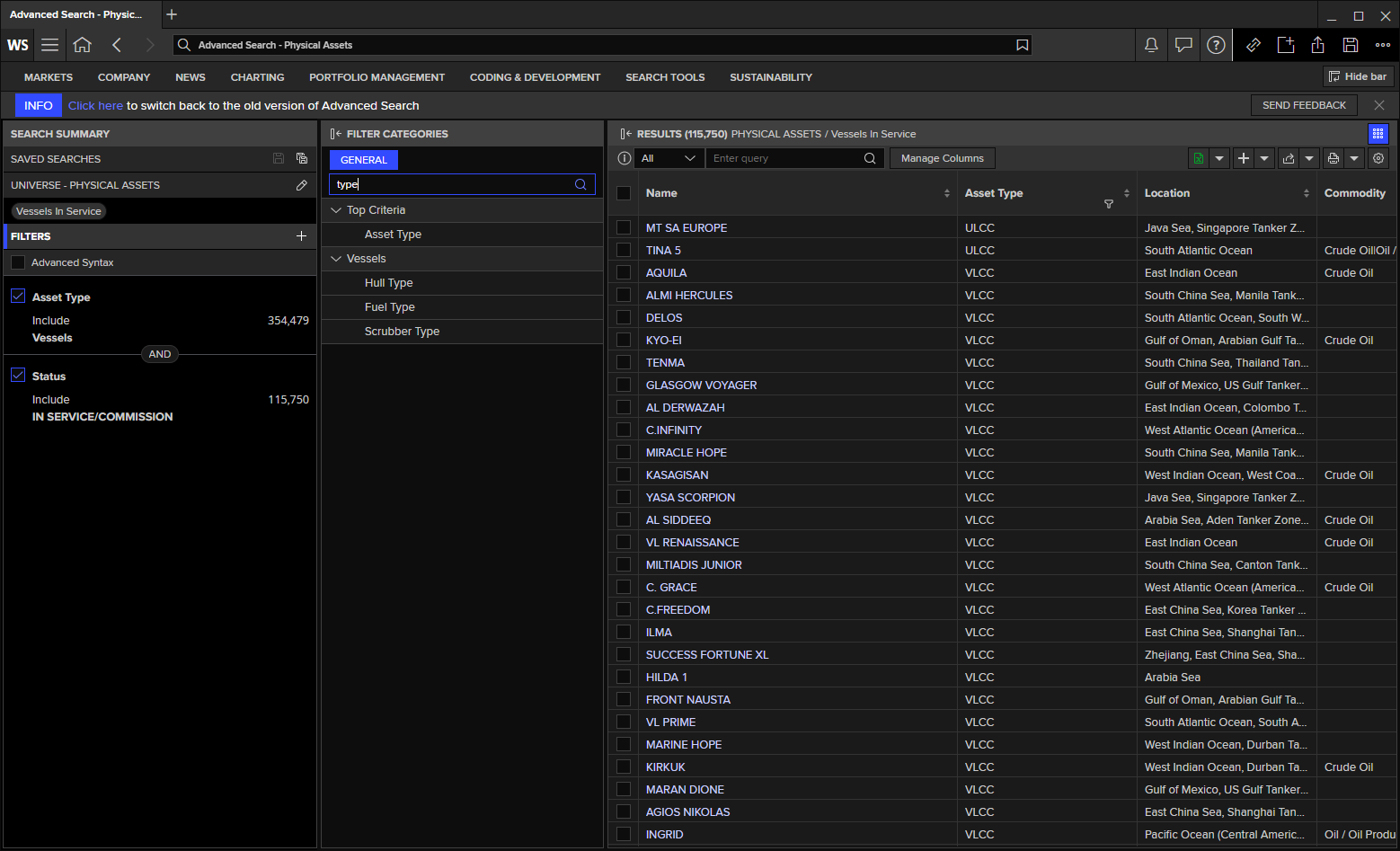Open results settings gear icon
This screenshot has height=851, width=1400.
pyautogui.click(x=1378, y=158)
